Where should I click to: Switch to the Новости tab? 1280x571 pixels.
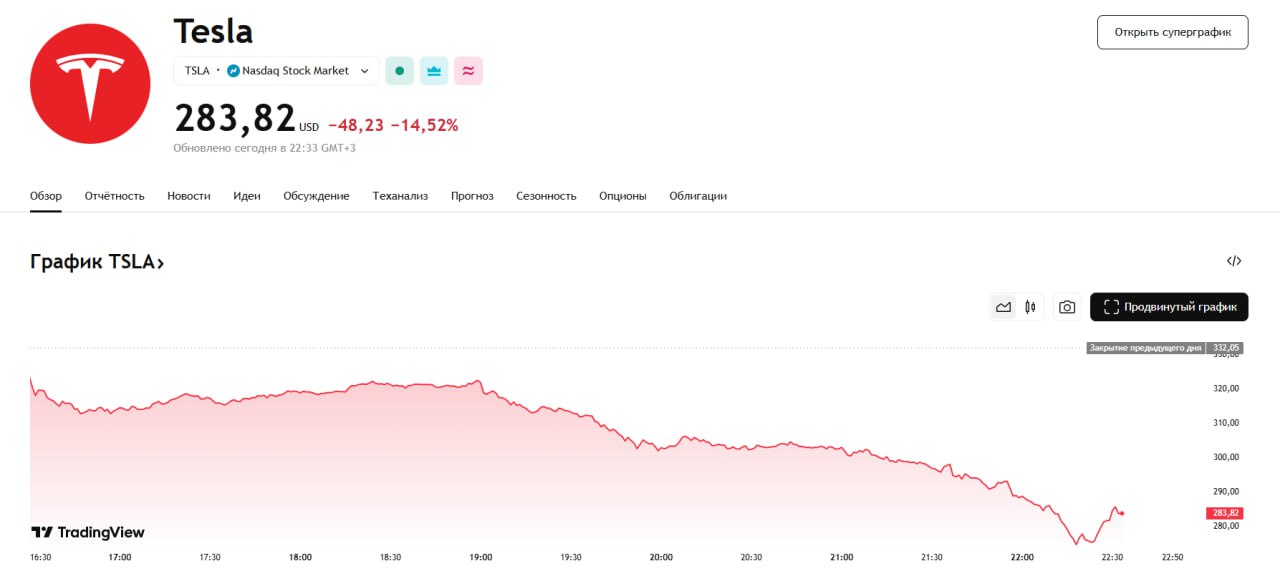coord(189,196)
